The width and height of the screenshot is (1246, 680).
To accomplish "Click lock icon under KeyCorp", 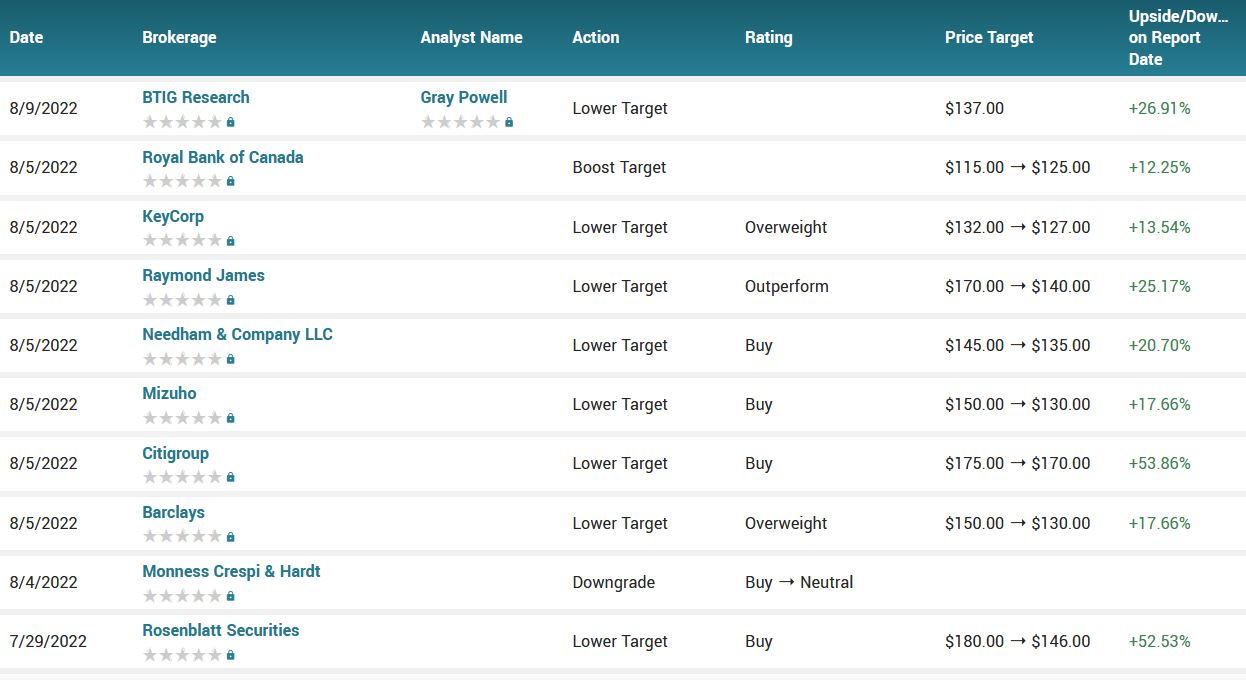I will 231,241.
